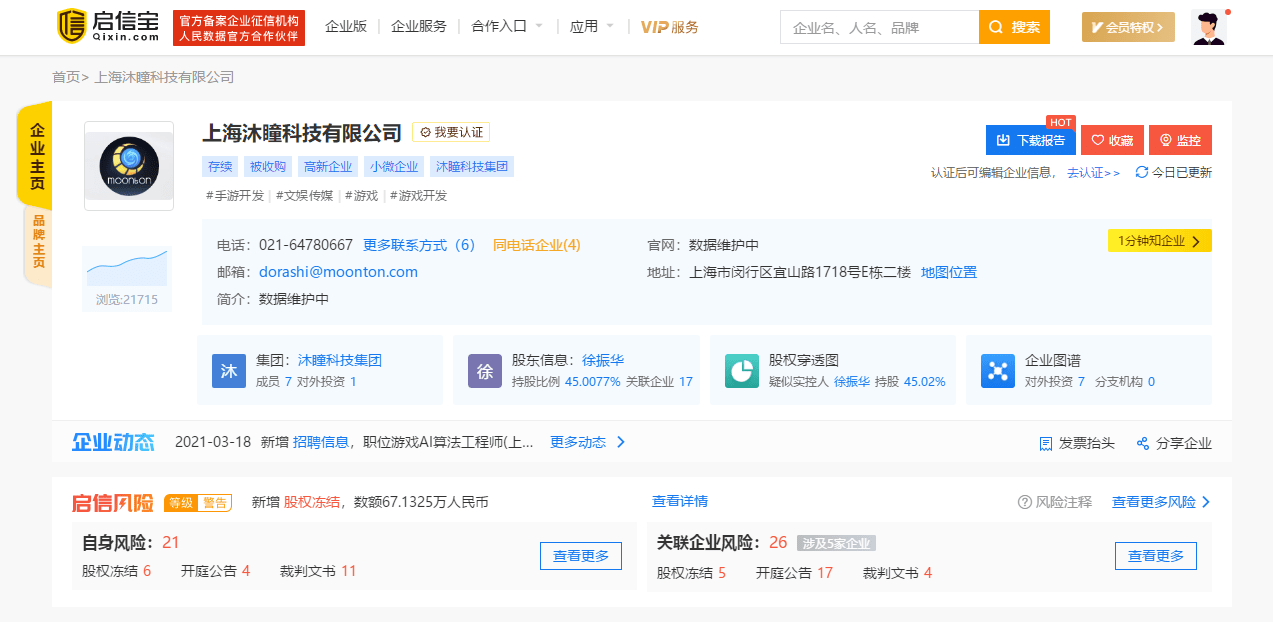The width and height of the screenshot is (1273, 622).
Task: Click the magnifier search icon
Action: 996,27
